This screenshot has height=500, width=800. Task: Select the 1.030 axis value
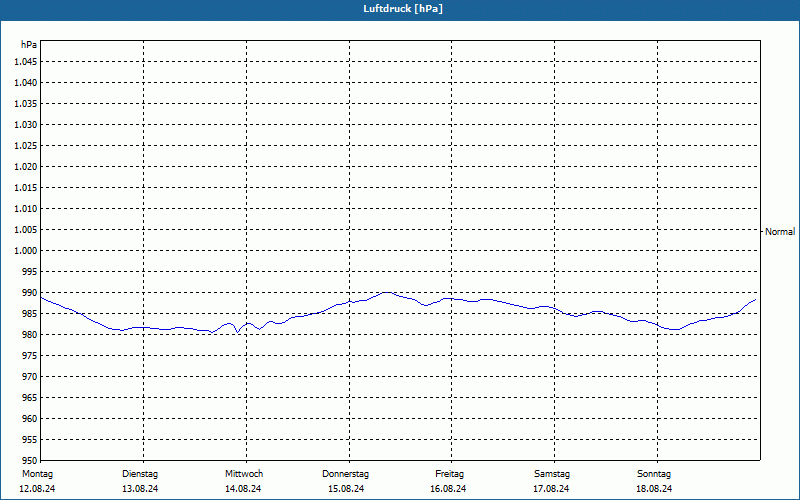[x=26, y=124]
